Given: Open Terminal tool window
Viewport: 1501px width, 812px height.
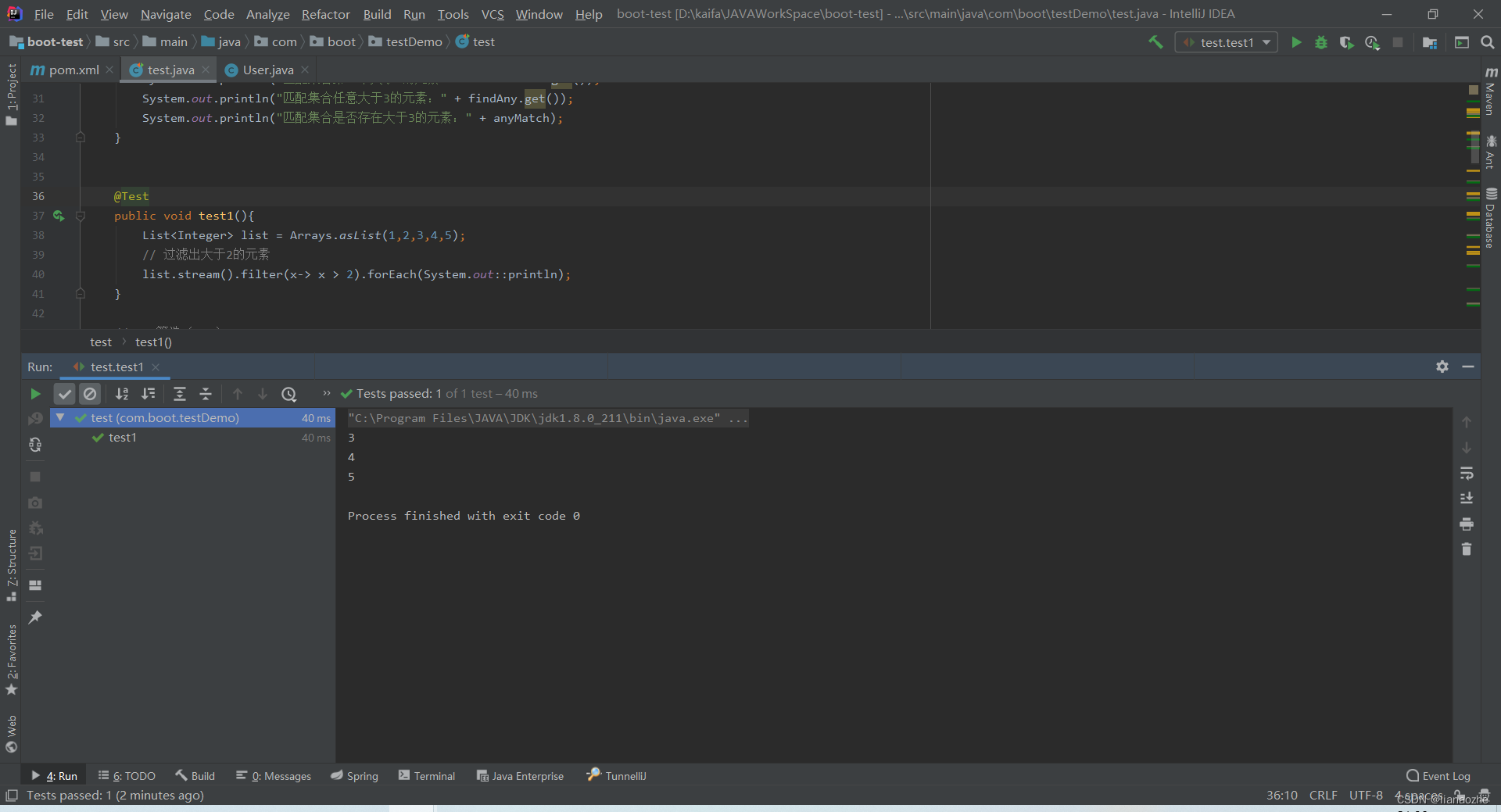Looking at the screenshot, I should click(427, 776).
